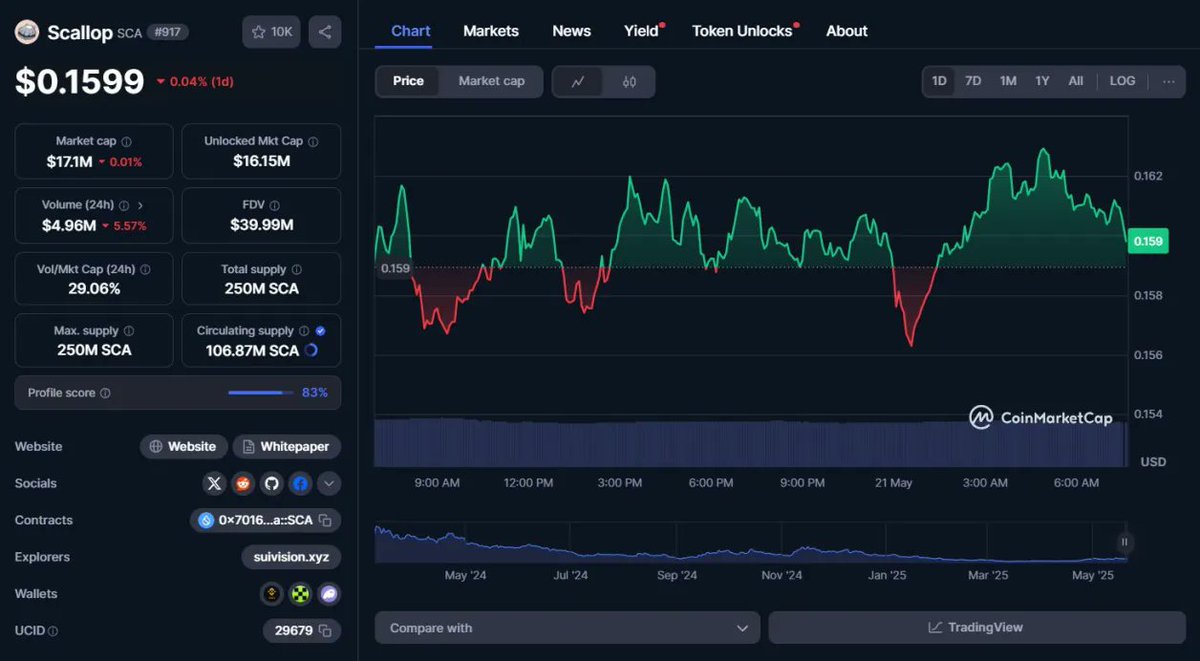The image size is (1200, 661).
Task: Expand more socials chevron button
Action: click(x=329, y=484)
